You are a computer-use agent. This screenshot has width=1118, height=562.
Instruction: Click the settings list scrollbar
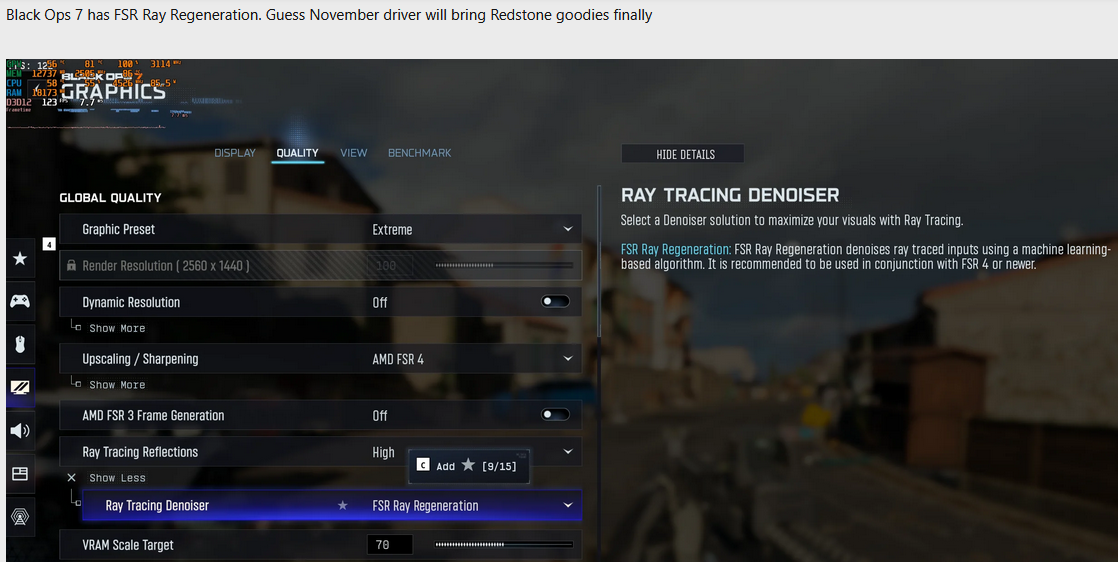pos(600,260)
